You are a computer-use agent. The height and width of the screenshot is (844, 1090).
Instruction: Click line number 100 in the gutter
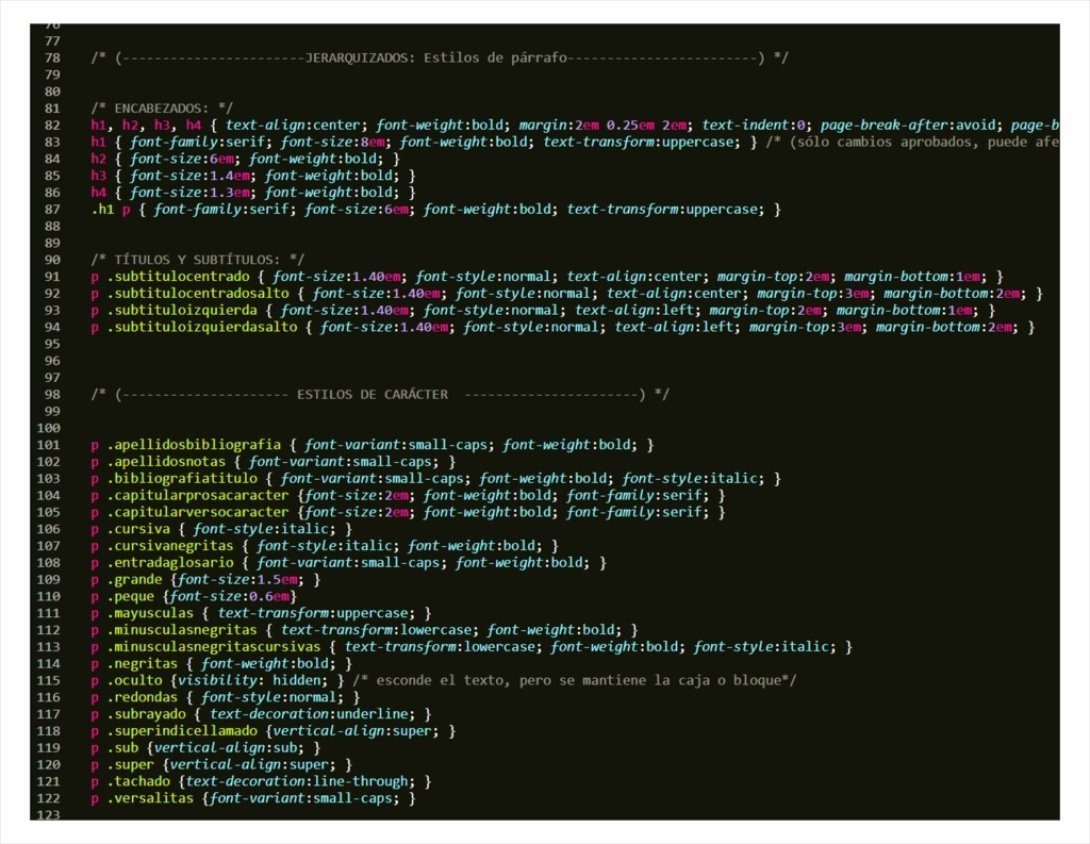49,428
